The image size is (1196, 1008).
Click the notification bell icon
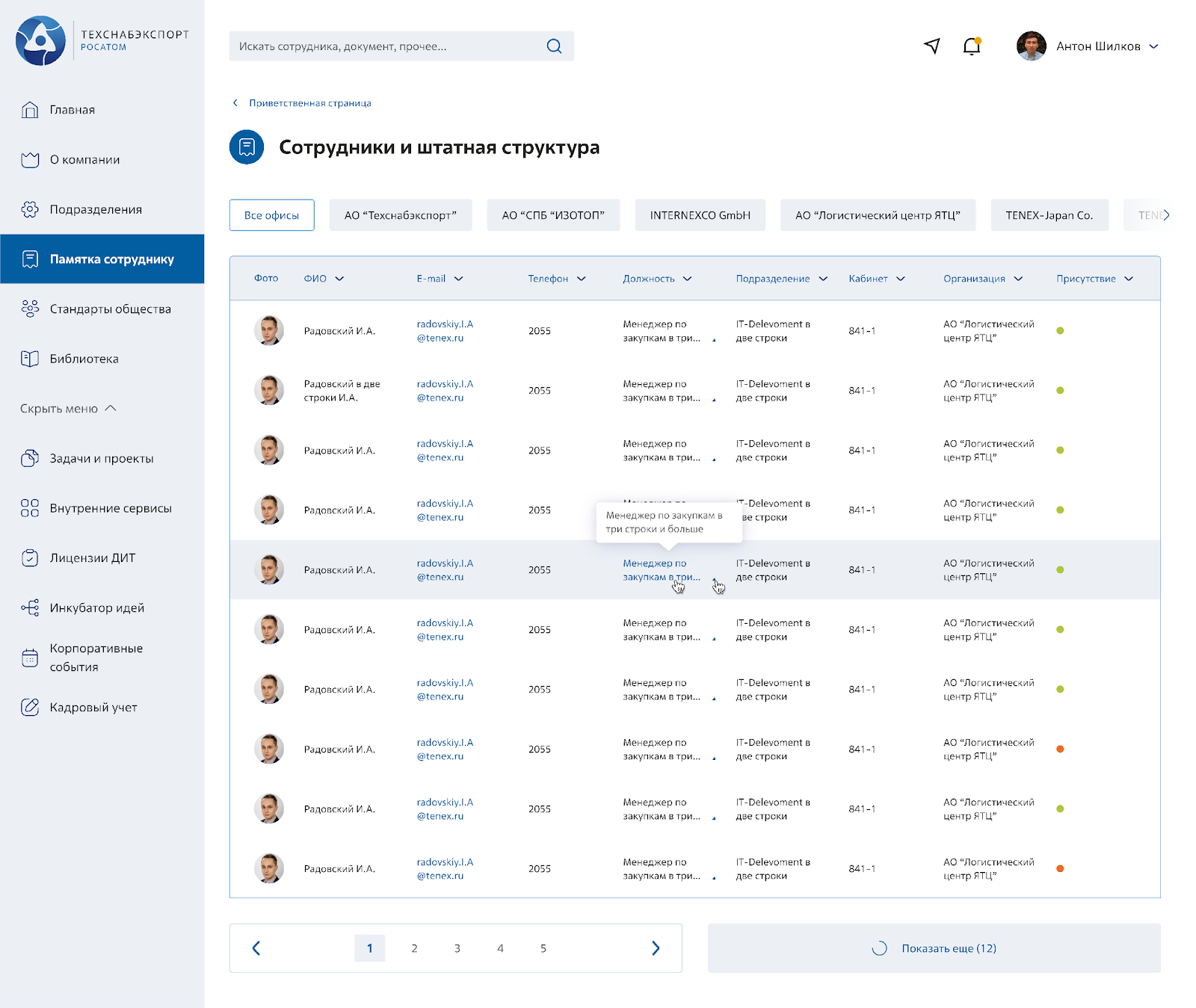(x=971, y=46)
